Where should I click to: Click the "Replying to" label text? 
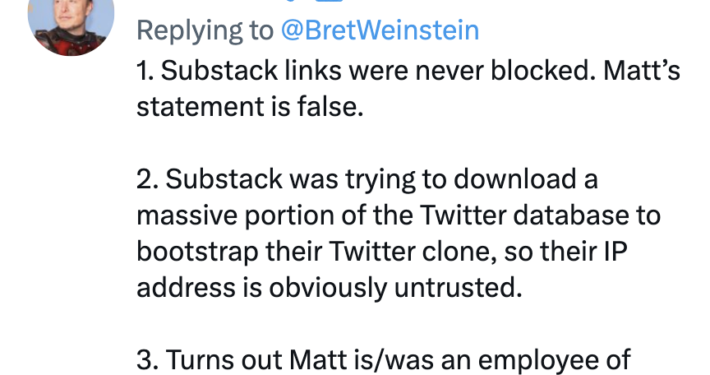pos(205,31)
